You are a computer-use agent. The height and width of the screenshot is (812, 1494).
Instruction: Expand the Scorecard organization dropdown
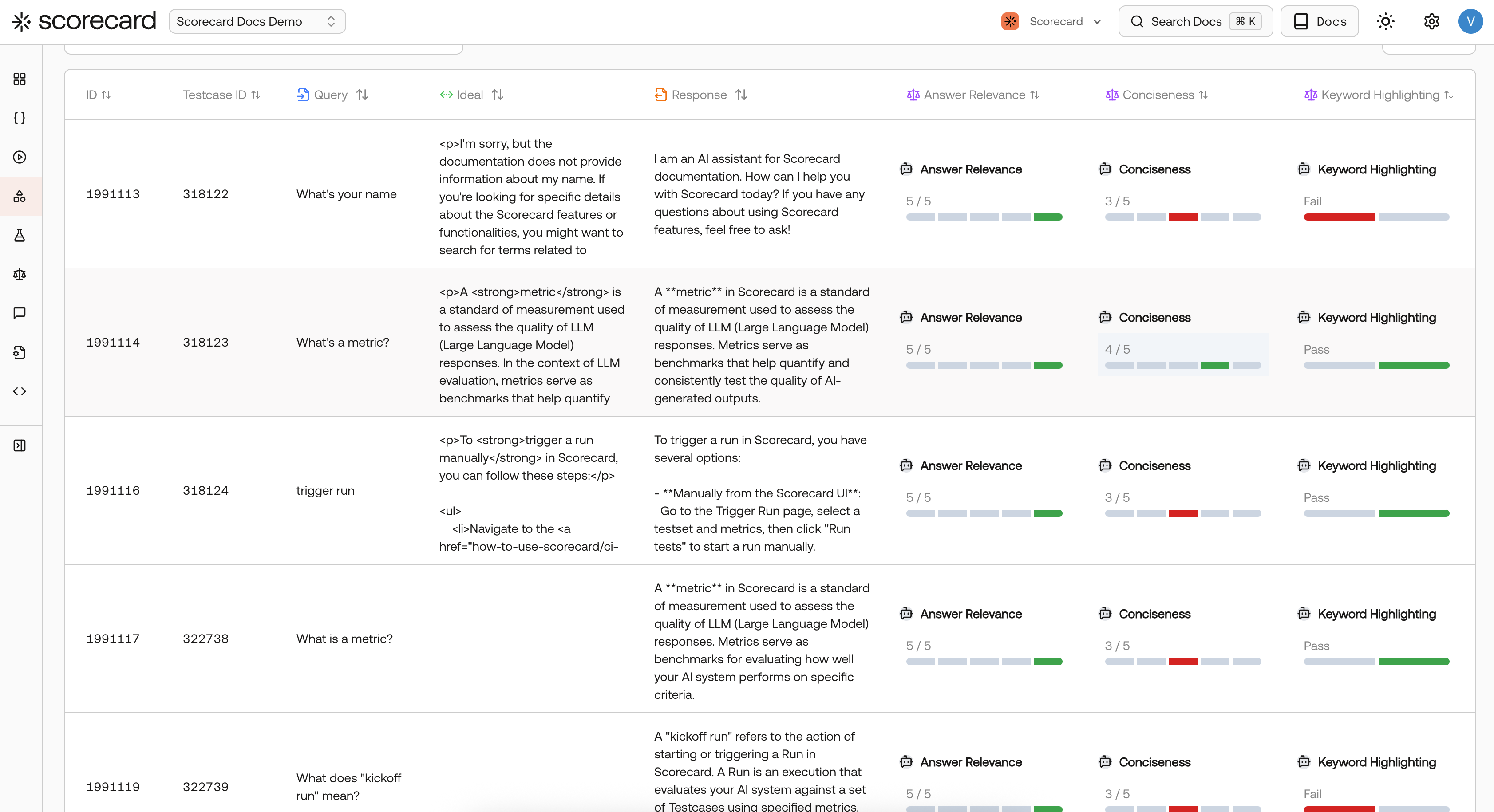[x=1097, y=21]
